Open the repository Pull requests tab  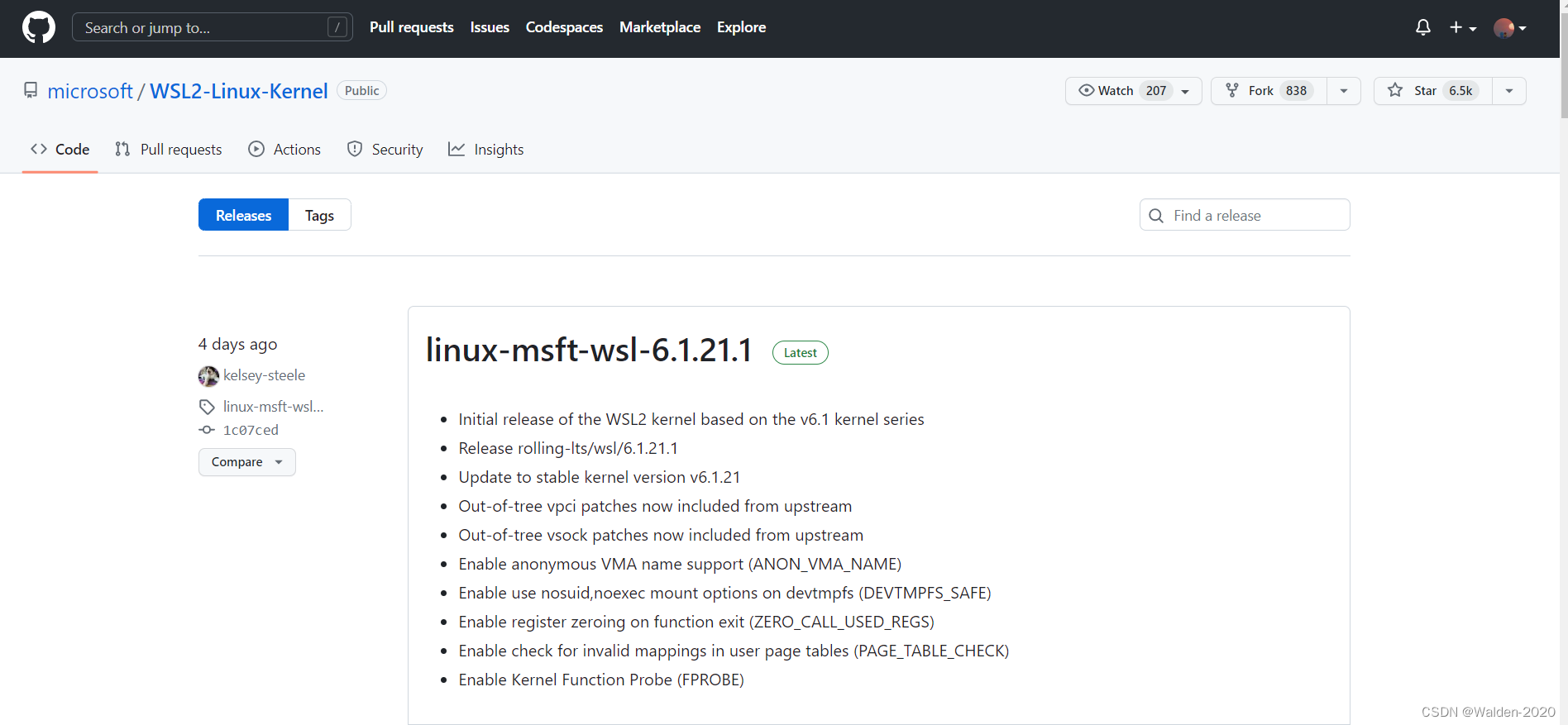pos(169,150)
